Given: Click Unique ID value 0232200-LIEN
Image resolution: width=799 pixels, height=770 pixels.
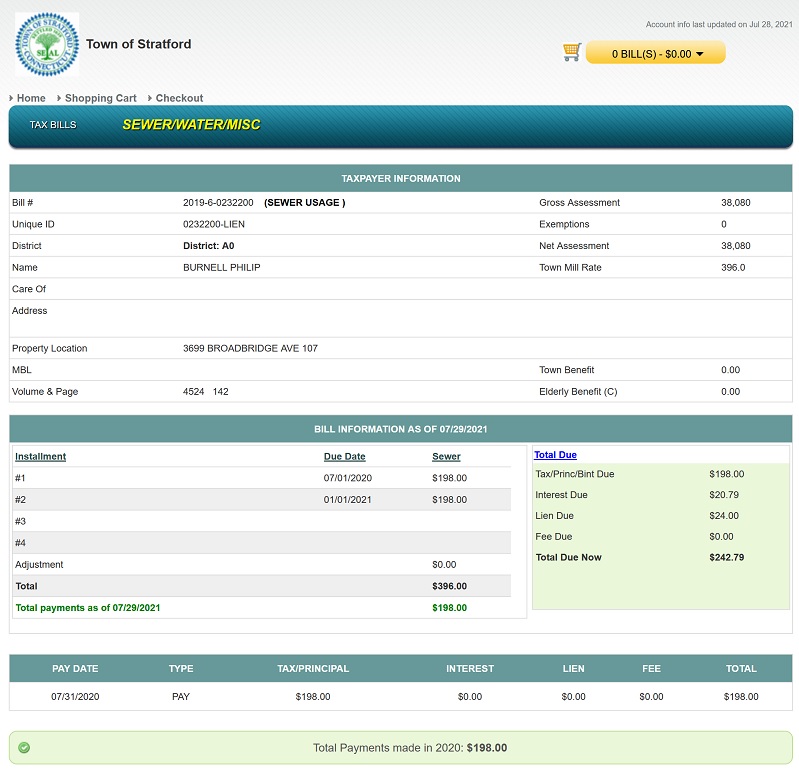Looking at the screenshot, I should [x=214, y=224].
